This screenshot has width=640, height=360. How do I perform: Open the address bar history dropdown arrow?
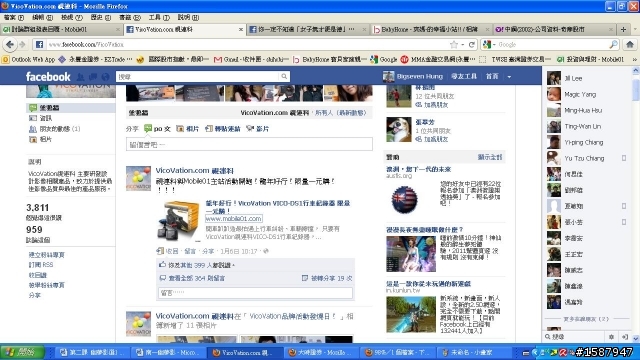(x=463, y=44)
